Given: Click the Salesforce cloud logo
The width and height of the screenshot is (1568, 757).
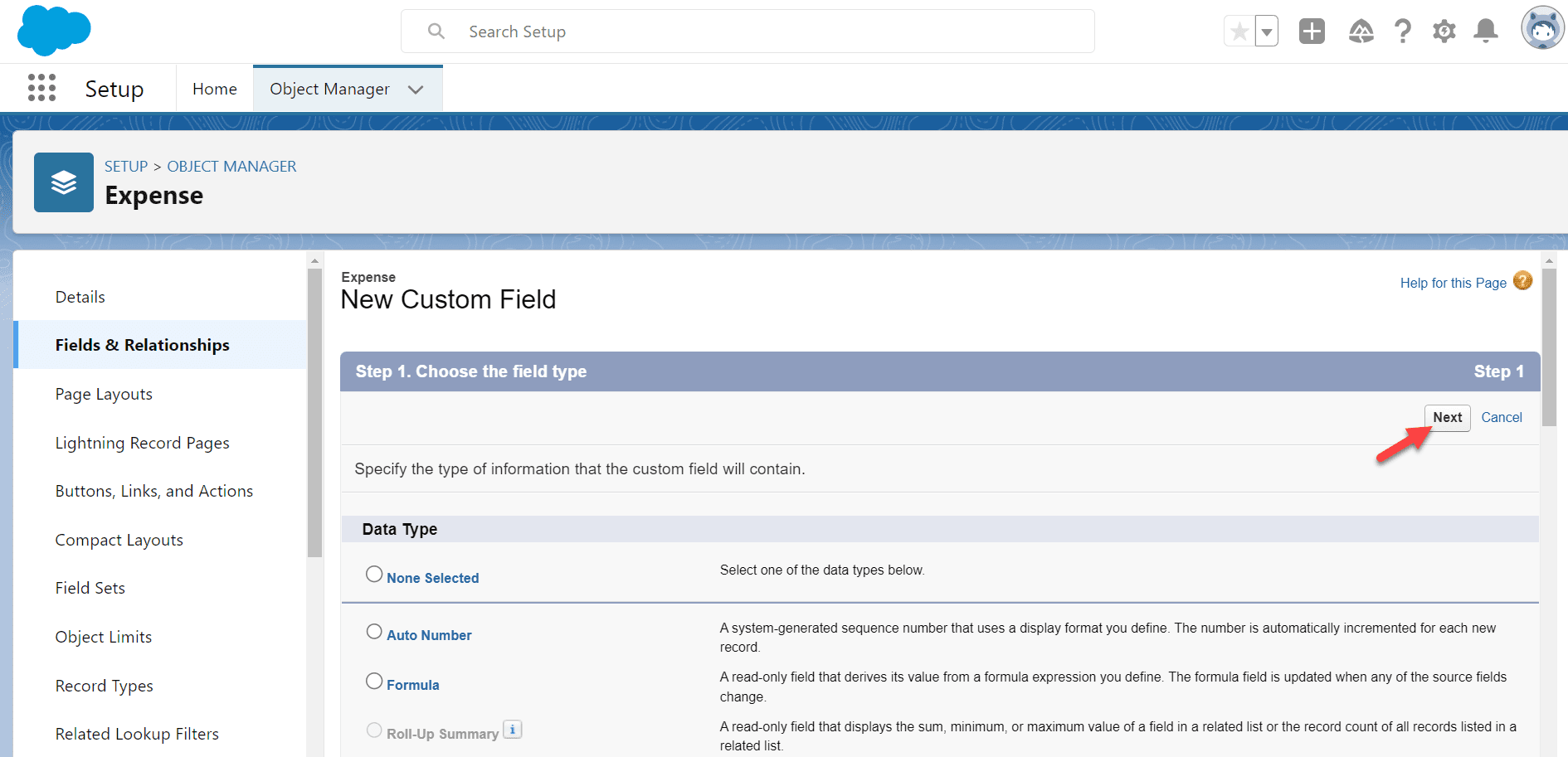Looking at the screenshot, I should (53, 30).
